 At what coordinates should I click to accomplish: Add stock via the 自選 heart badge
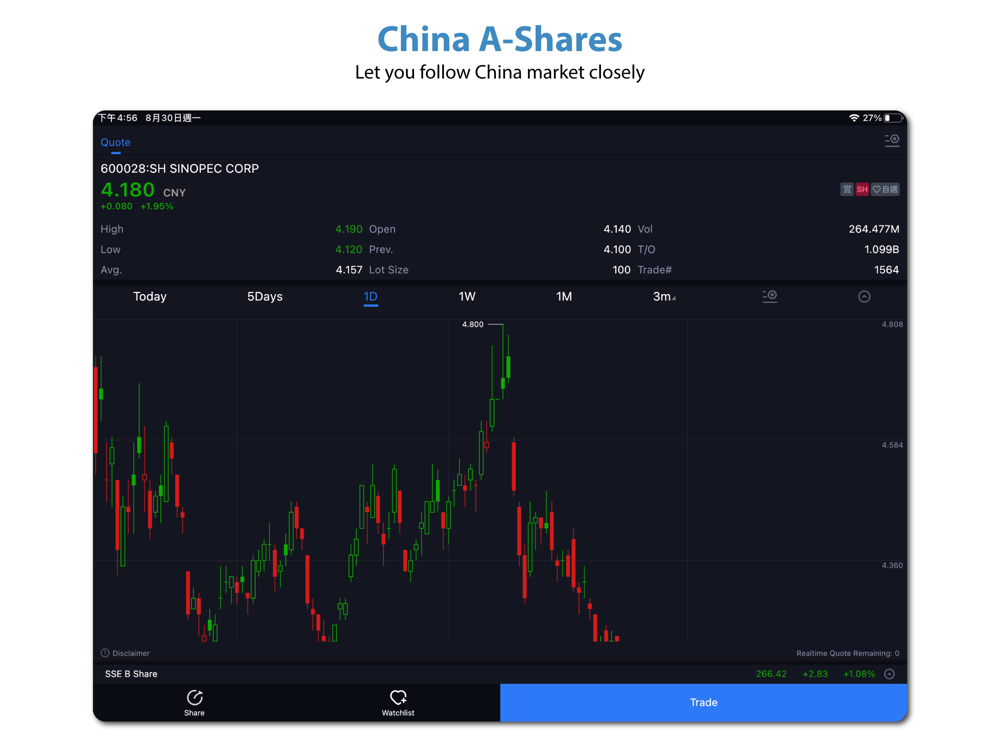885,189
